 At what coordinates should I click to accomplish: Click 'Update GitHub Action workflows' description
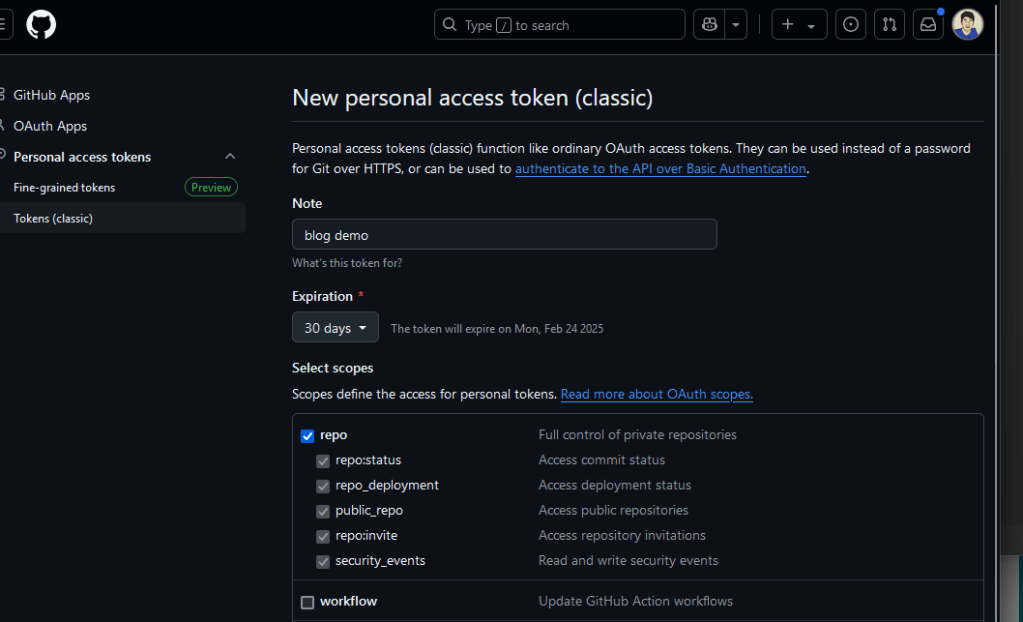click(x=635, y=601)
